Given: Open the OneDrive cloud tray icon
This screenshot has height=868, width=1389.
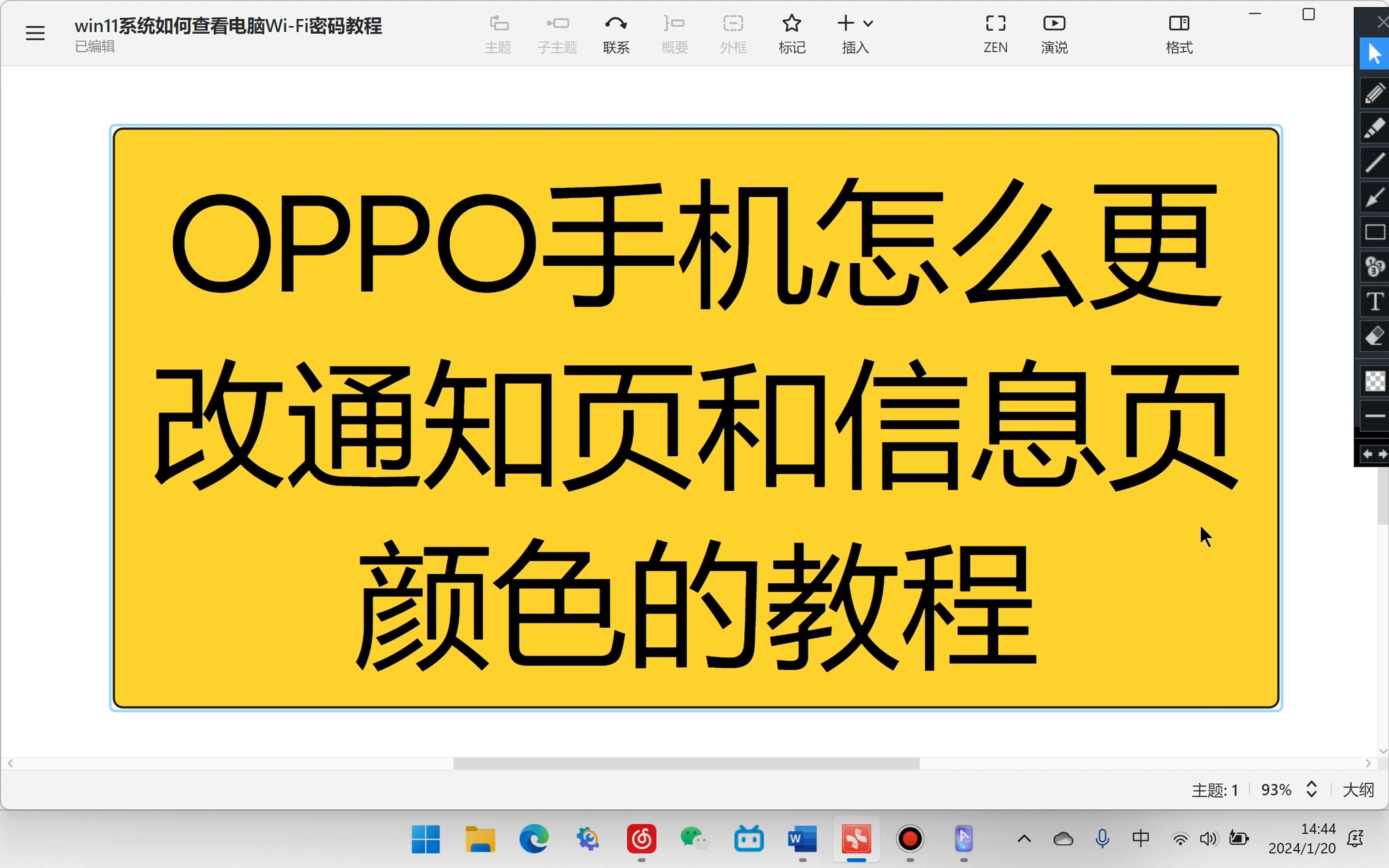Looking at the screenshot, I should point(1063,839).
